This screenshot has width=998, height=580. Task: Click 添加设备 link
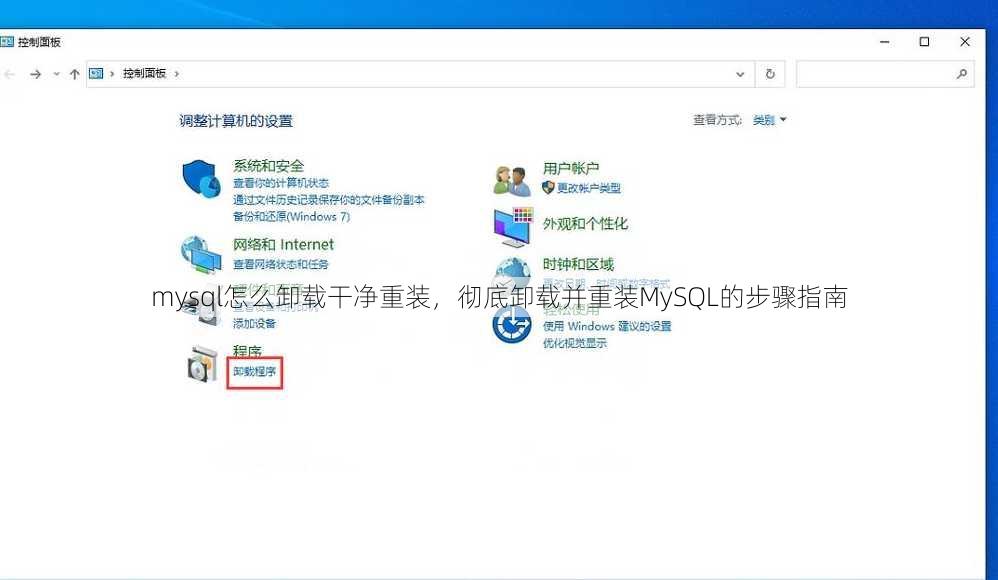pos(255,323)
